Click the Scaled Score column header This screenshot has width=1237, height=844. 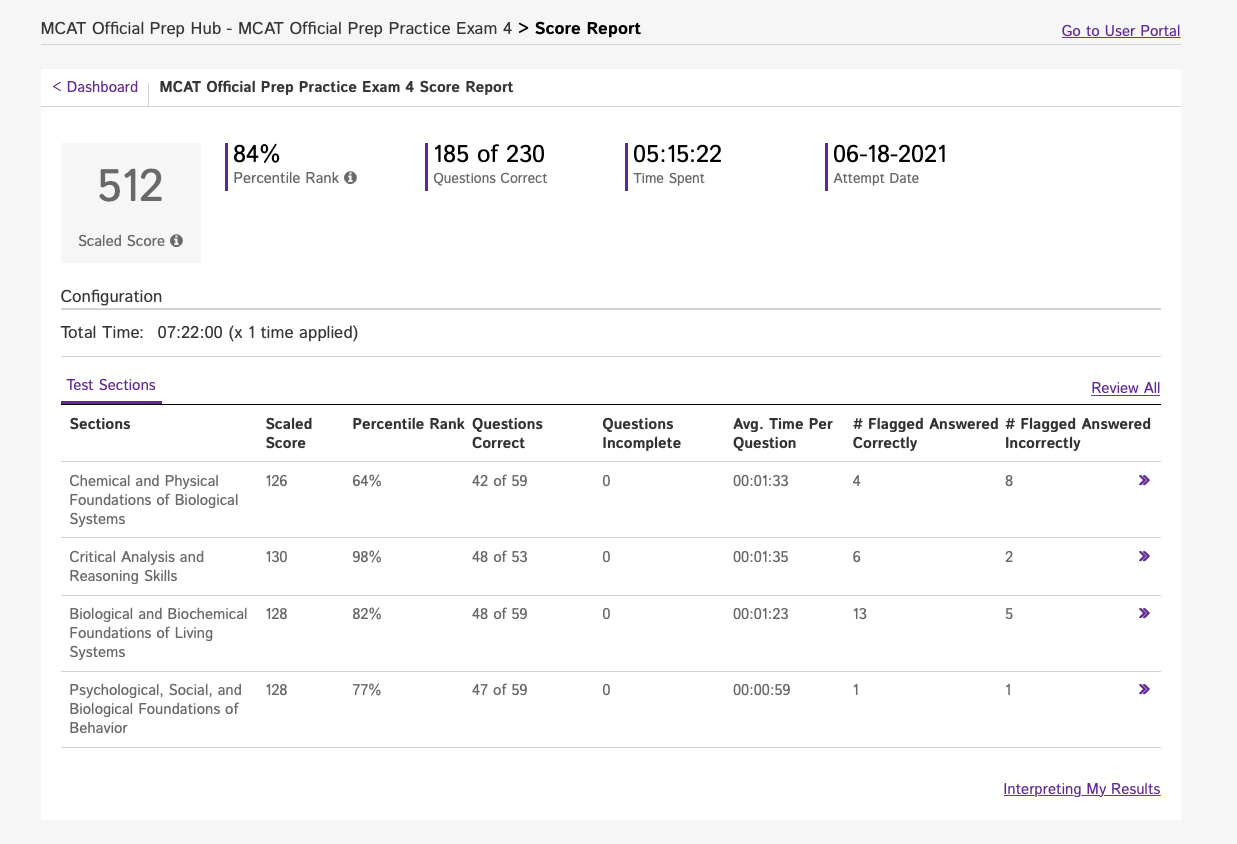click(x=289, y=433)
